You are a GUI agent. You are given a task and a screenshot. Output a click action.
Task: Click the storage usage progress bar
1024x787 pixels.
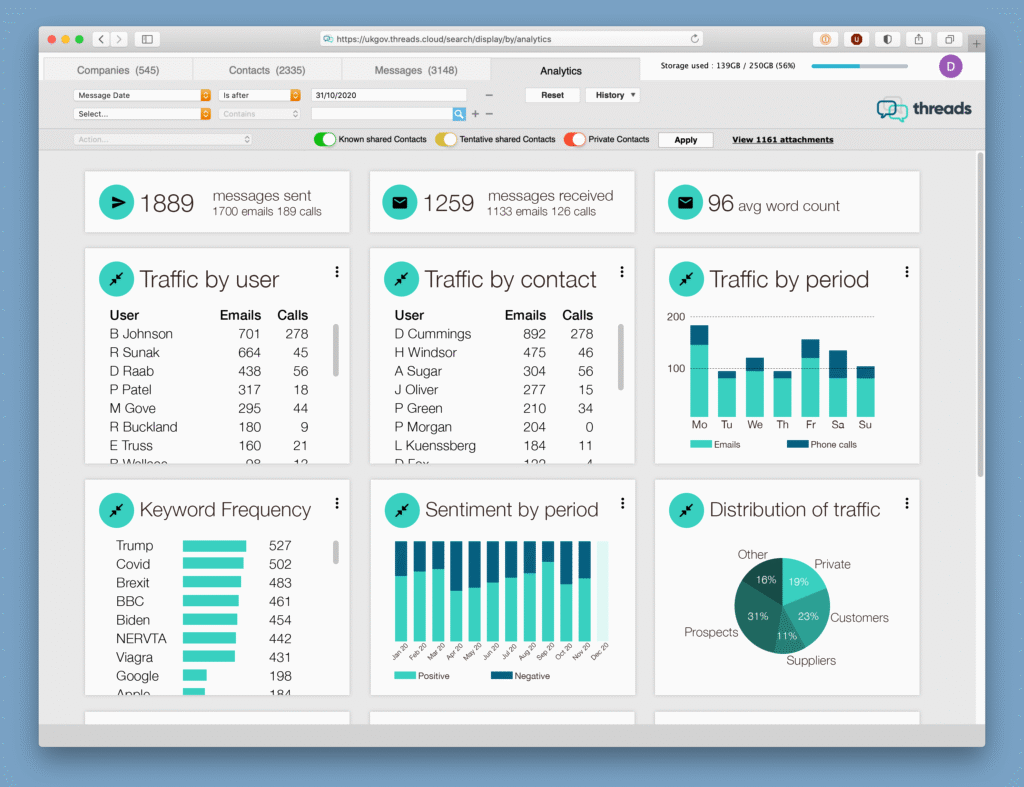point(860,68)
